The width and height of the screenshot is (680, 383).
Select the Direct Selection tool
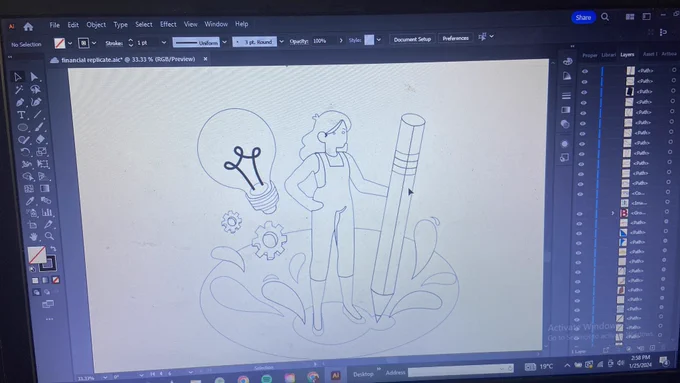[x=35, y=77]
